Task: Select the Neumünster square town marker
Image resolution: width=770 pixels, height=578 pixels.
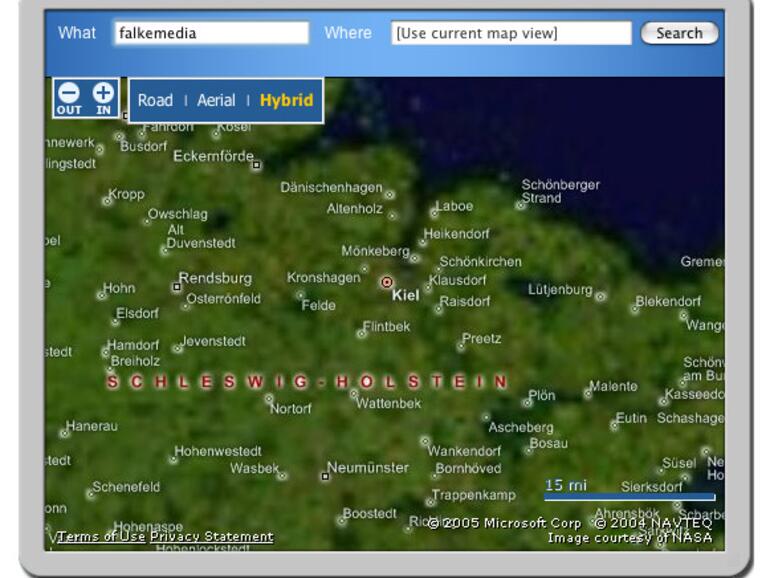Action: pos(325,477)
